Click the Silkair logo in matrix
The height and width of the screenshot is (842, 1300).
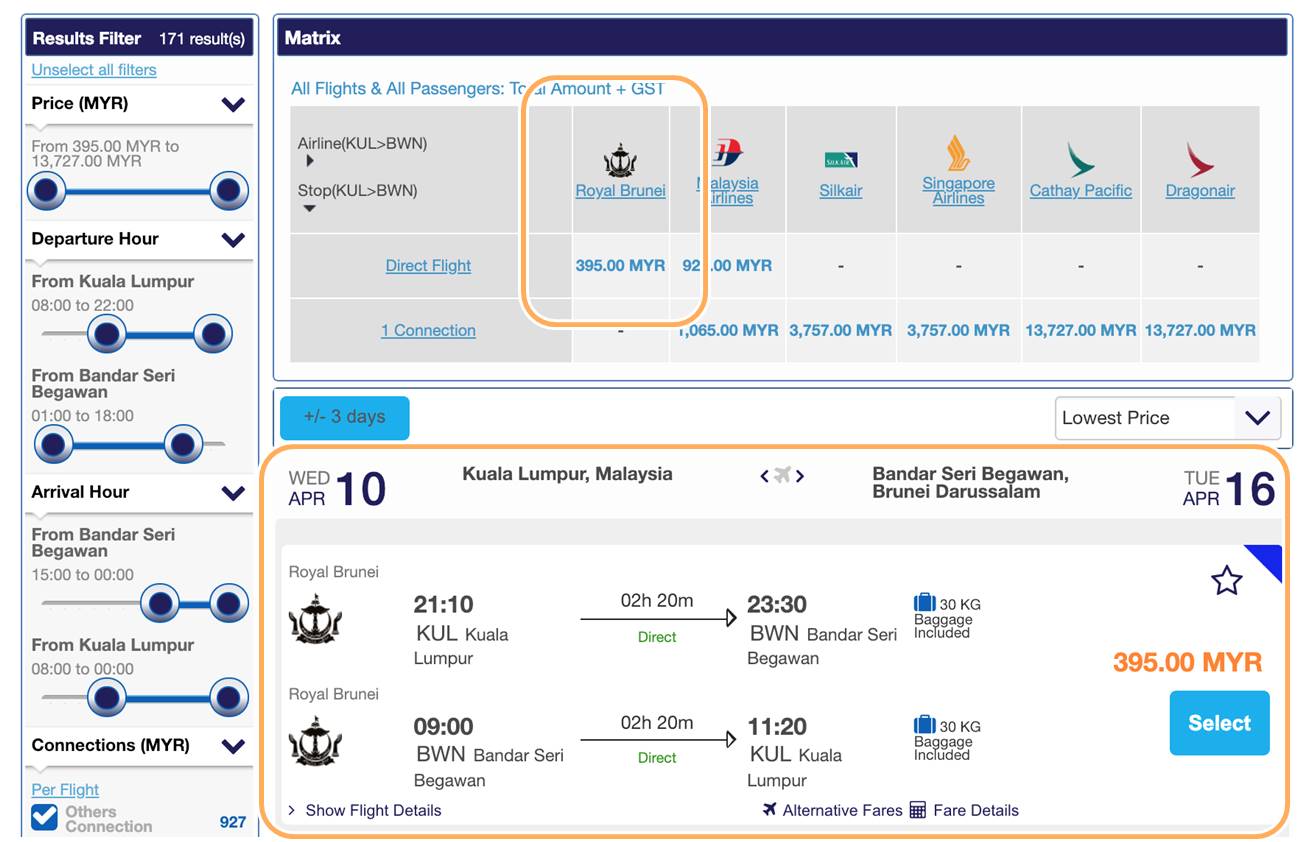pos(841,160)
